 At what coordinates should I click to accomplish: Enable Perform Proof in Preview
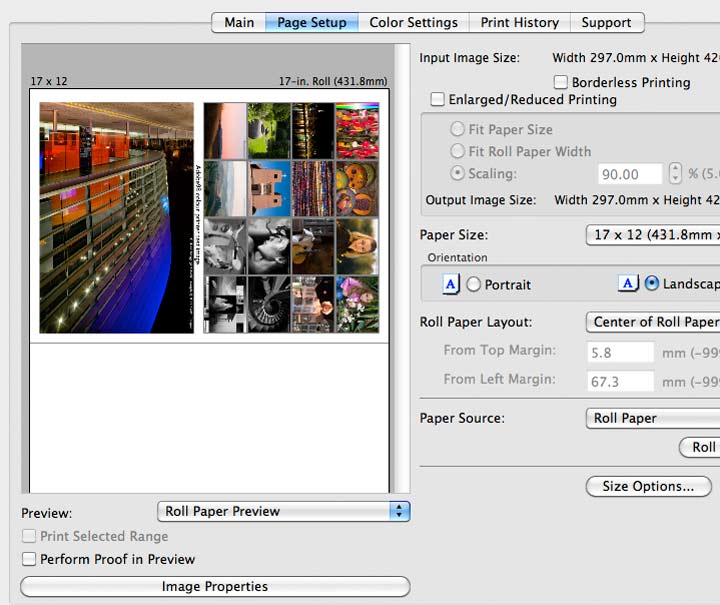[x=29, y=559]
